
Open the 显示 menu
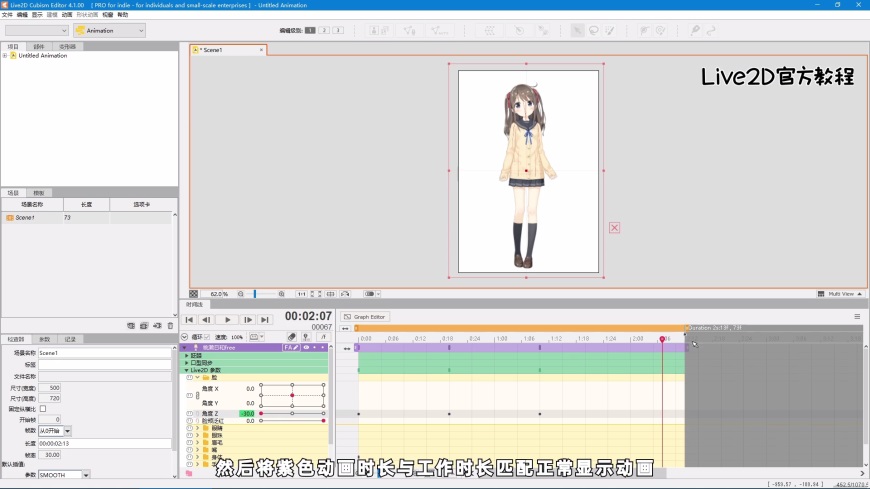[x=37, y=14]
